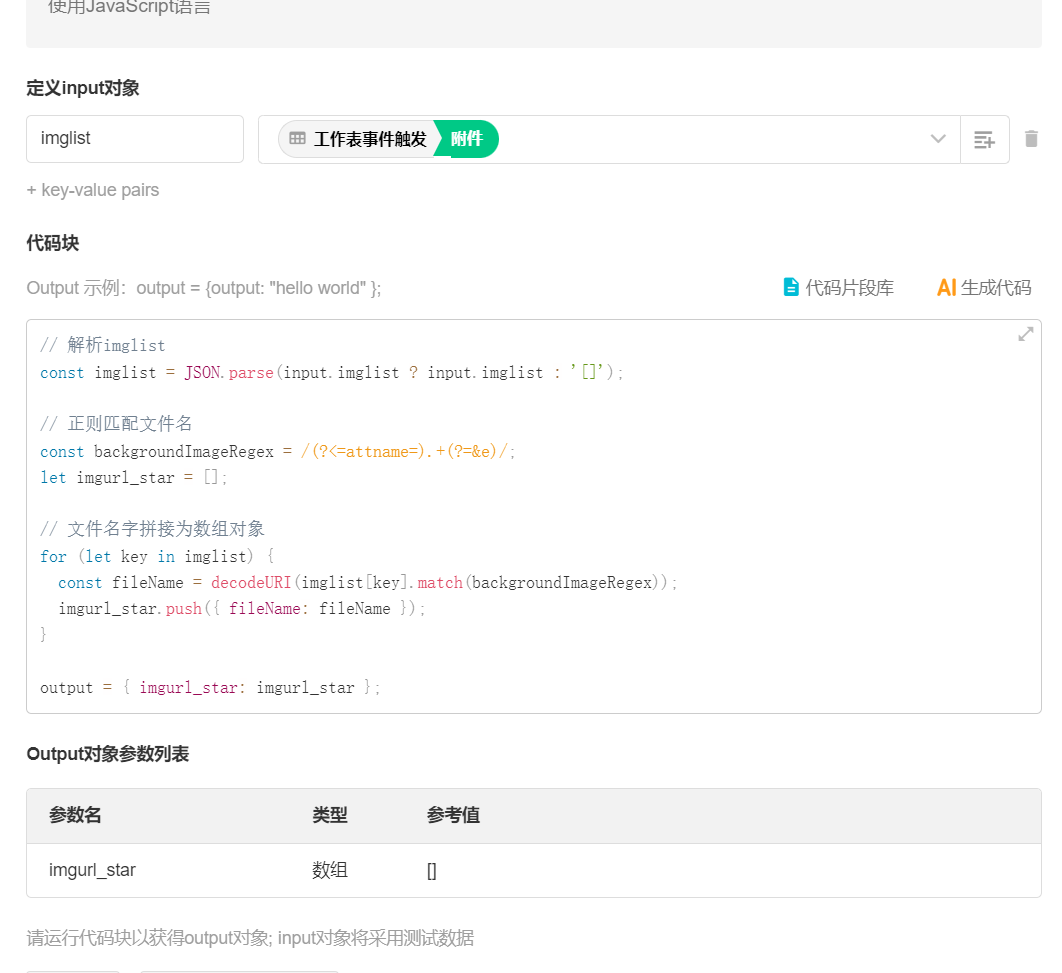Select the green 附件 field tag
The image size is (1062, 973).
(x=467, y=139)
